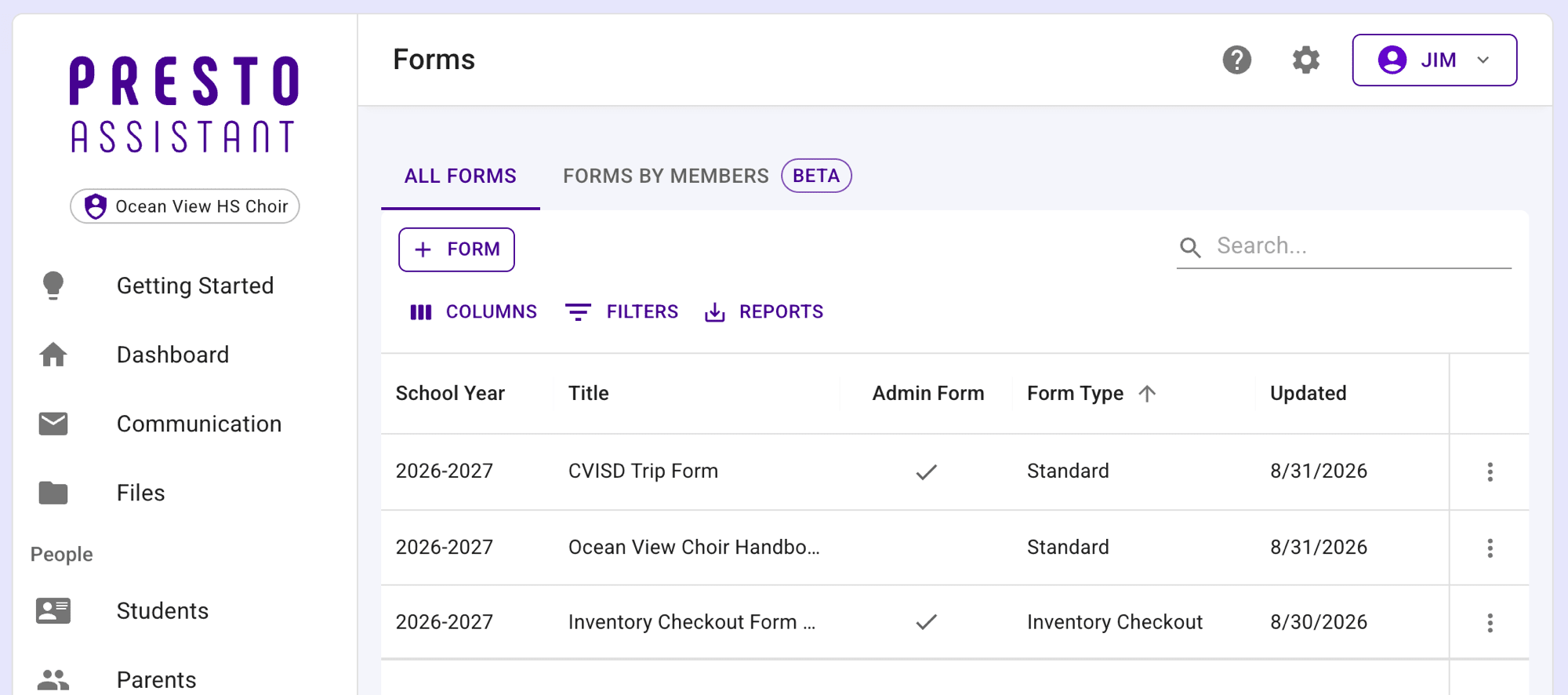The height and width of the screenshot is (695, 1568).
Task: Click the BETA badge
Action: (816, 176)
